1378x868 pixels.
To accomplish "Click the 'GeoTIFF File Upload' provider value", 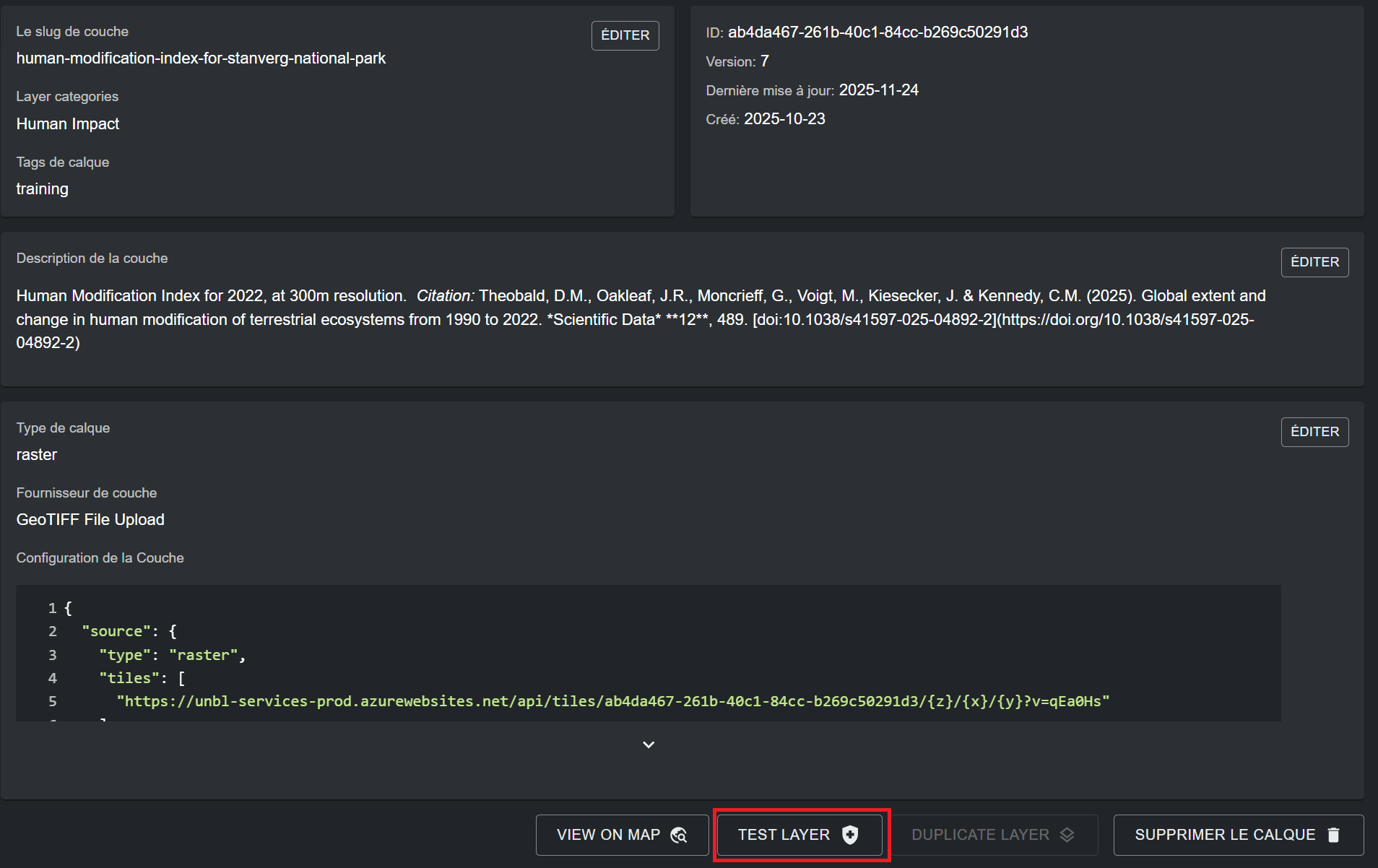I will (x=90, y=520).
